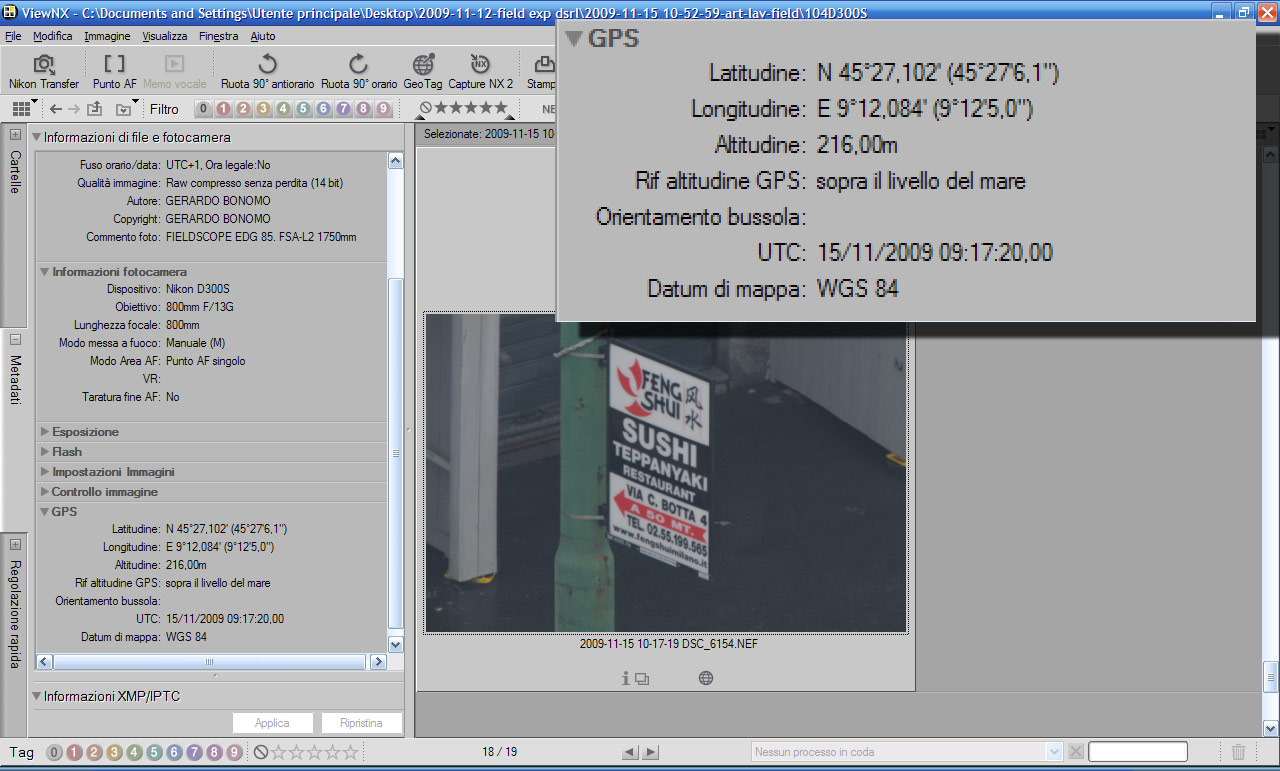
Task: Filter by teal label 5 in Filtro bar
Action: pyautogui.click(x=303, y=109)
